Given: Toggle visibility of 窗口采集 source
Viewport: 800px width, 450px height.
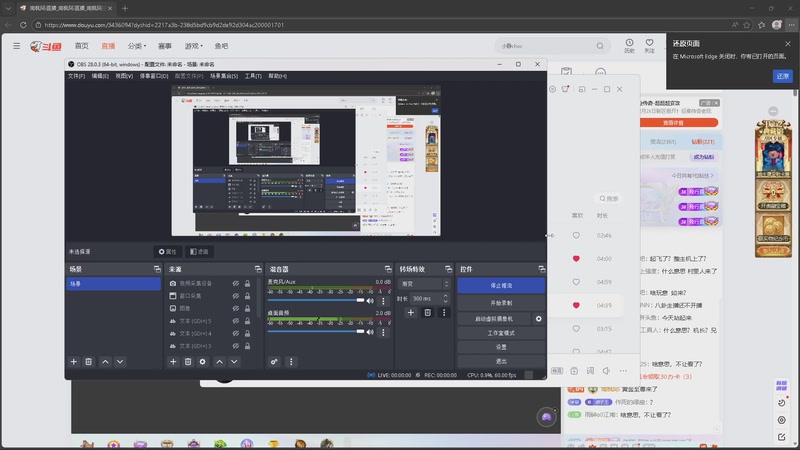Looking at the screenshot, I should (x=236, y=296).
